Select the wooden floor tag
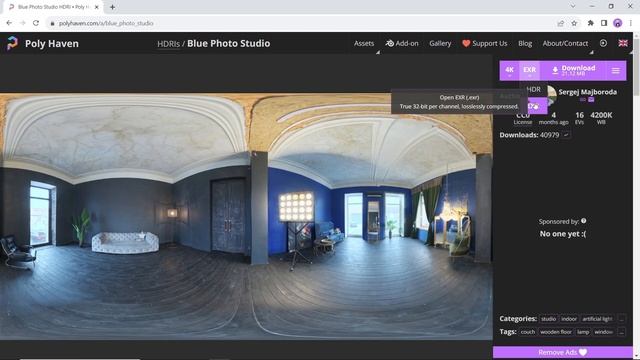Viewport: 640px width, 360px height. coord(556,332)
